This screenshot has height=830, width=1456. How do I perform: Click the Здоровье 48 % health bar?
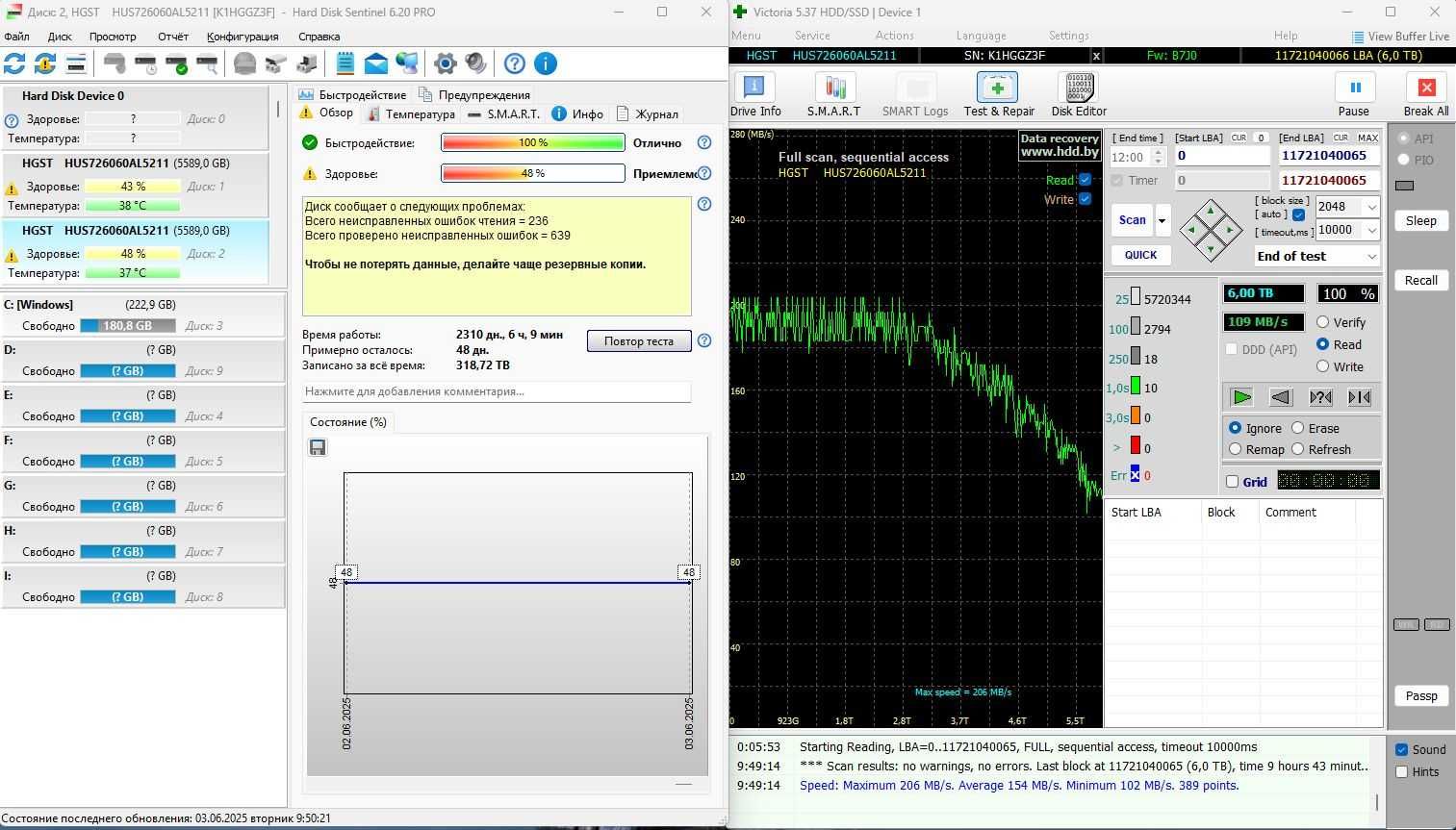(x=533, y=173)
